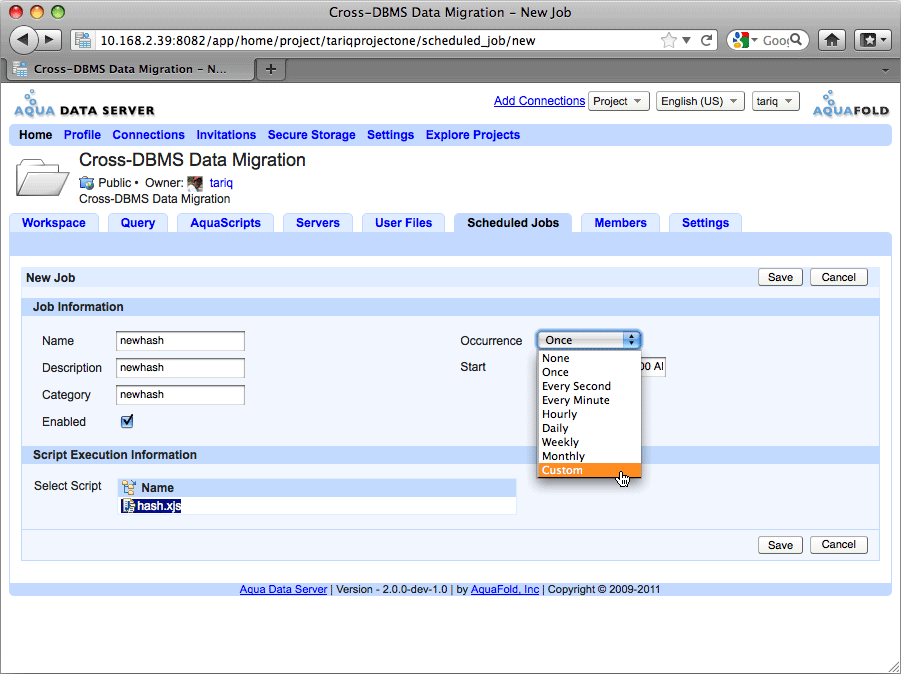Image resolution: width=901 pixels, height=674 pixels.
Task: Open Home in the navigation bar
Action: click(36, 135)
